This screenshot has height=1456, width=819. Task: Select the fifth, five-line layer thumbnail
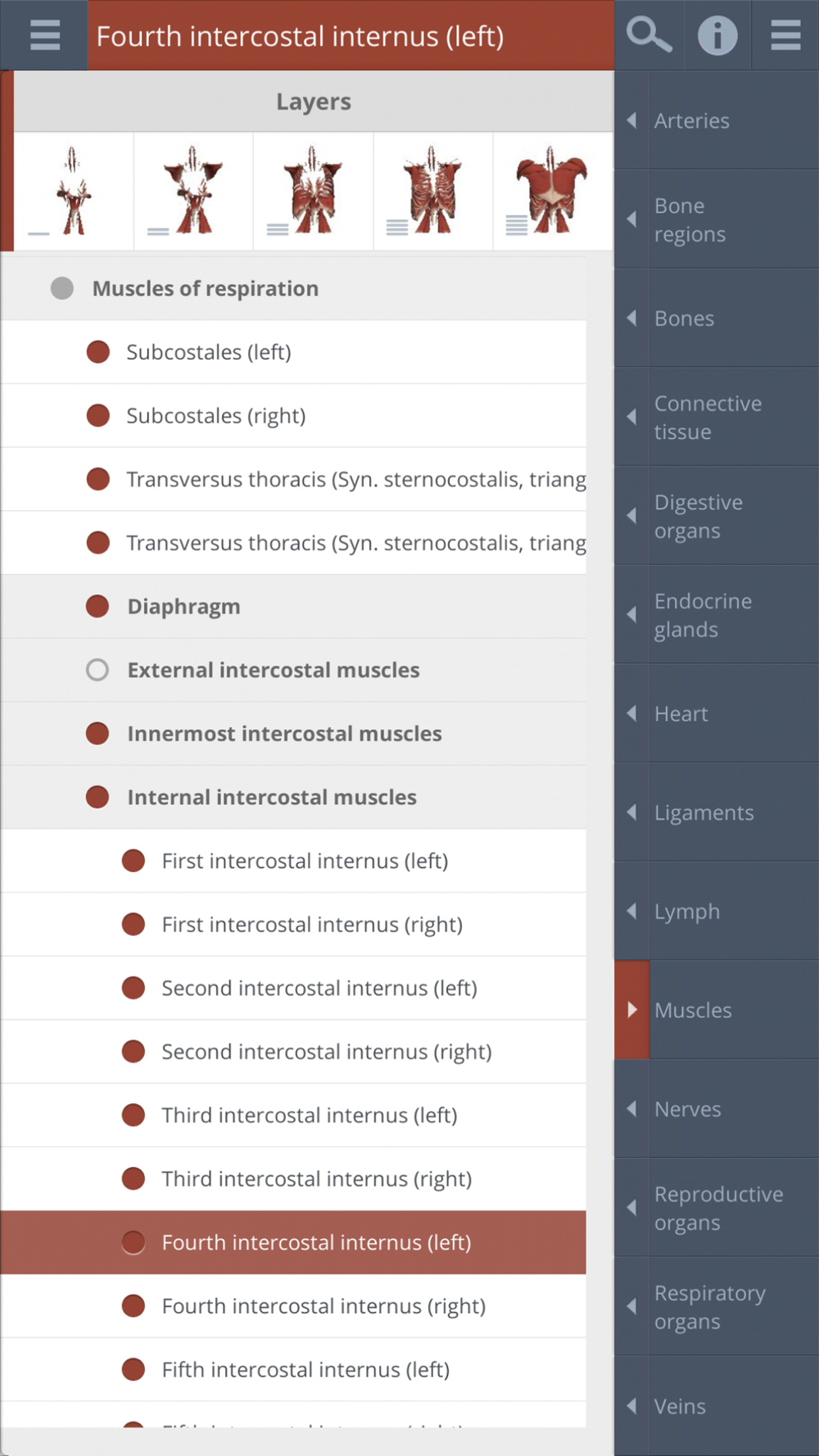click(x=553, y=192)
